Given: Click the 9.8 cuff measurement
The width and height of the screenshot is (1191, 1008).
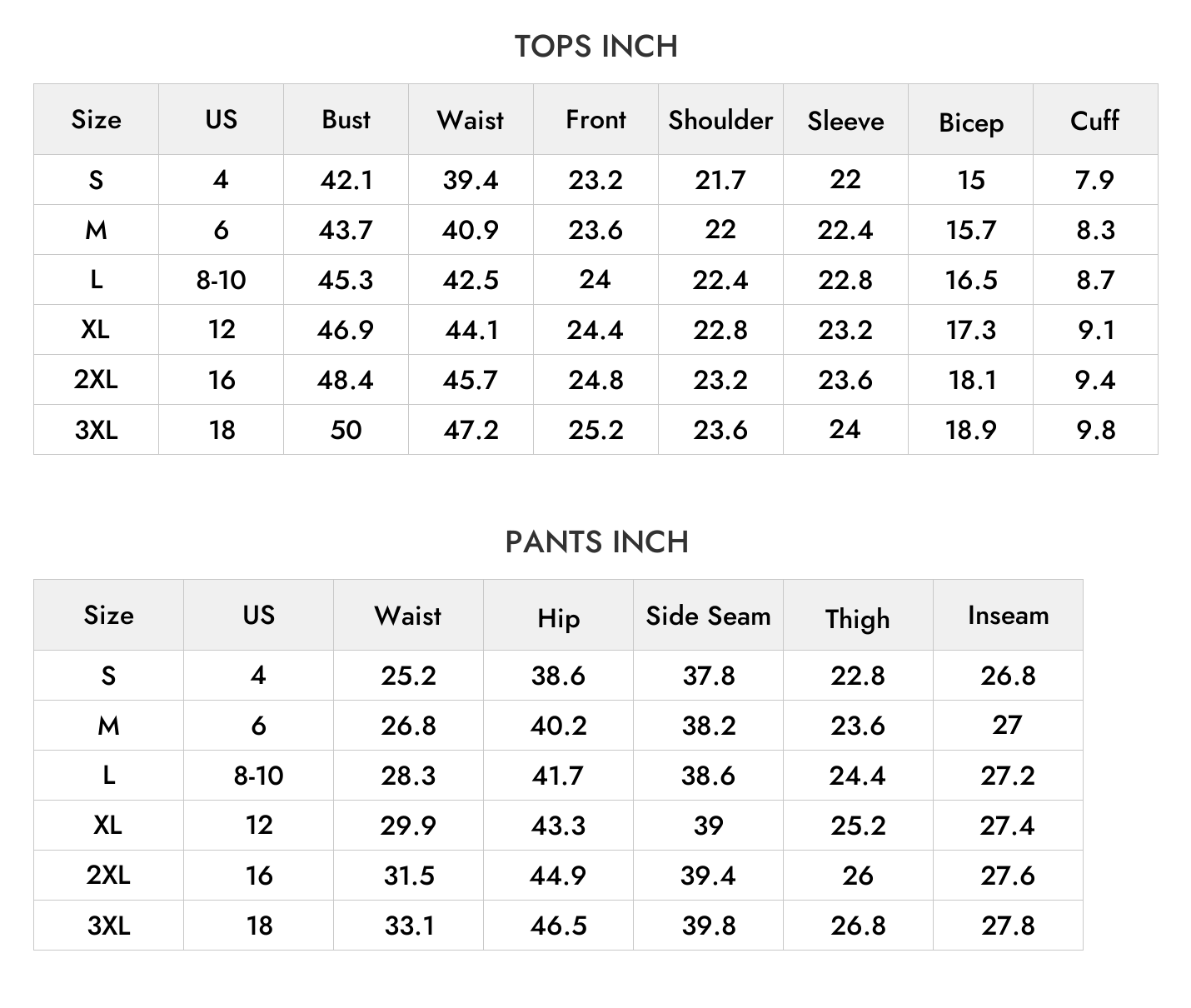Looking at the screenshot, I should 1095,430.
